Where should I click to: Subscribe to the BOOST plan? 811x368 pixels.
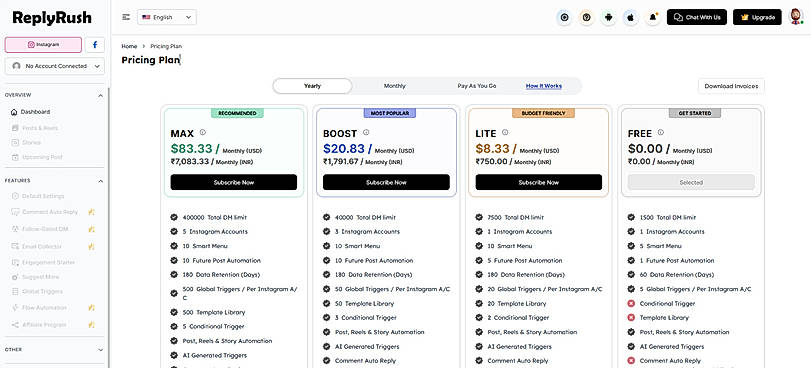click(386, 182)
